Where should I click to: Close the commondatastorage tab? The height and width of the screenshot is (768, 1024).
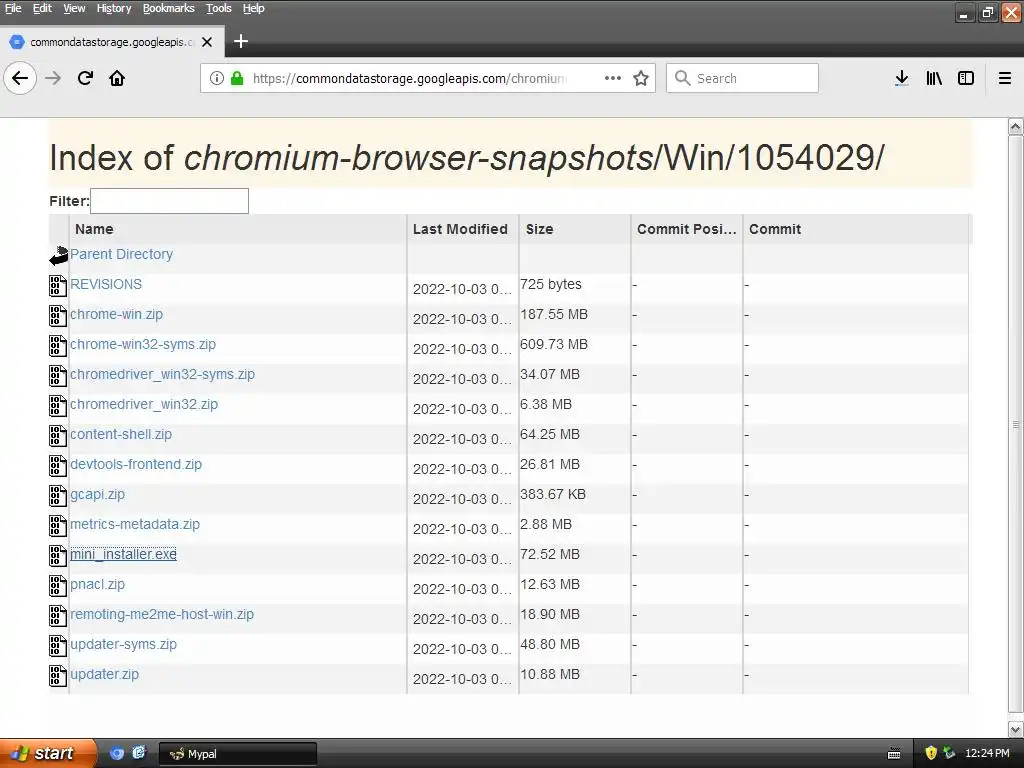(207, 42)
